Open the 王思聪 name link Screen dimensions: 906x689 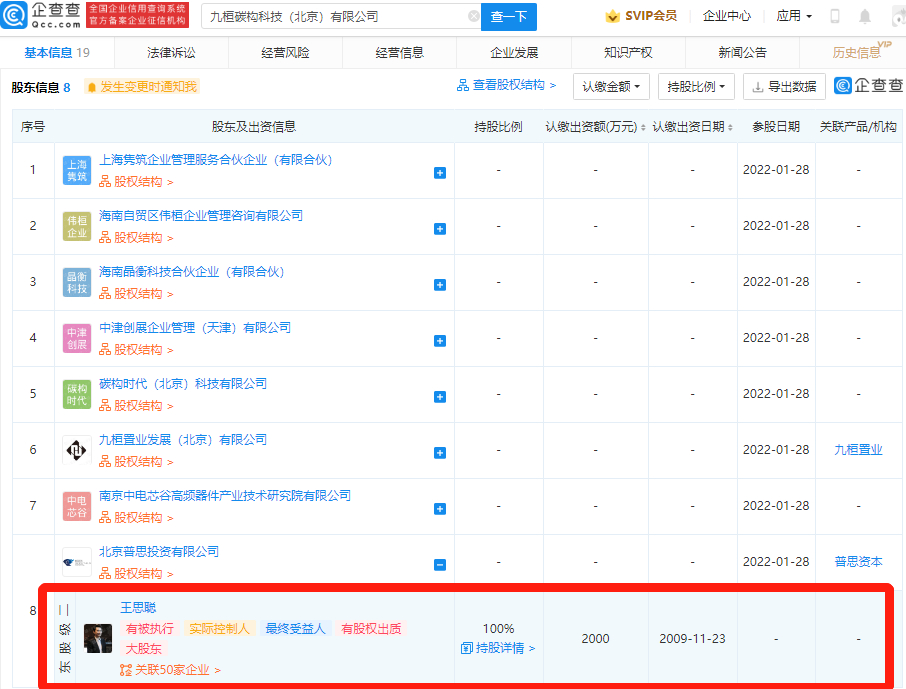138,607
